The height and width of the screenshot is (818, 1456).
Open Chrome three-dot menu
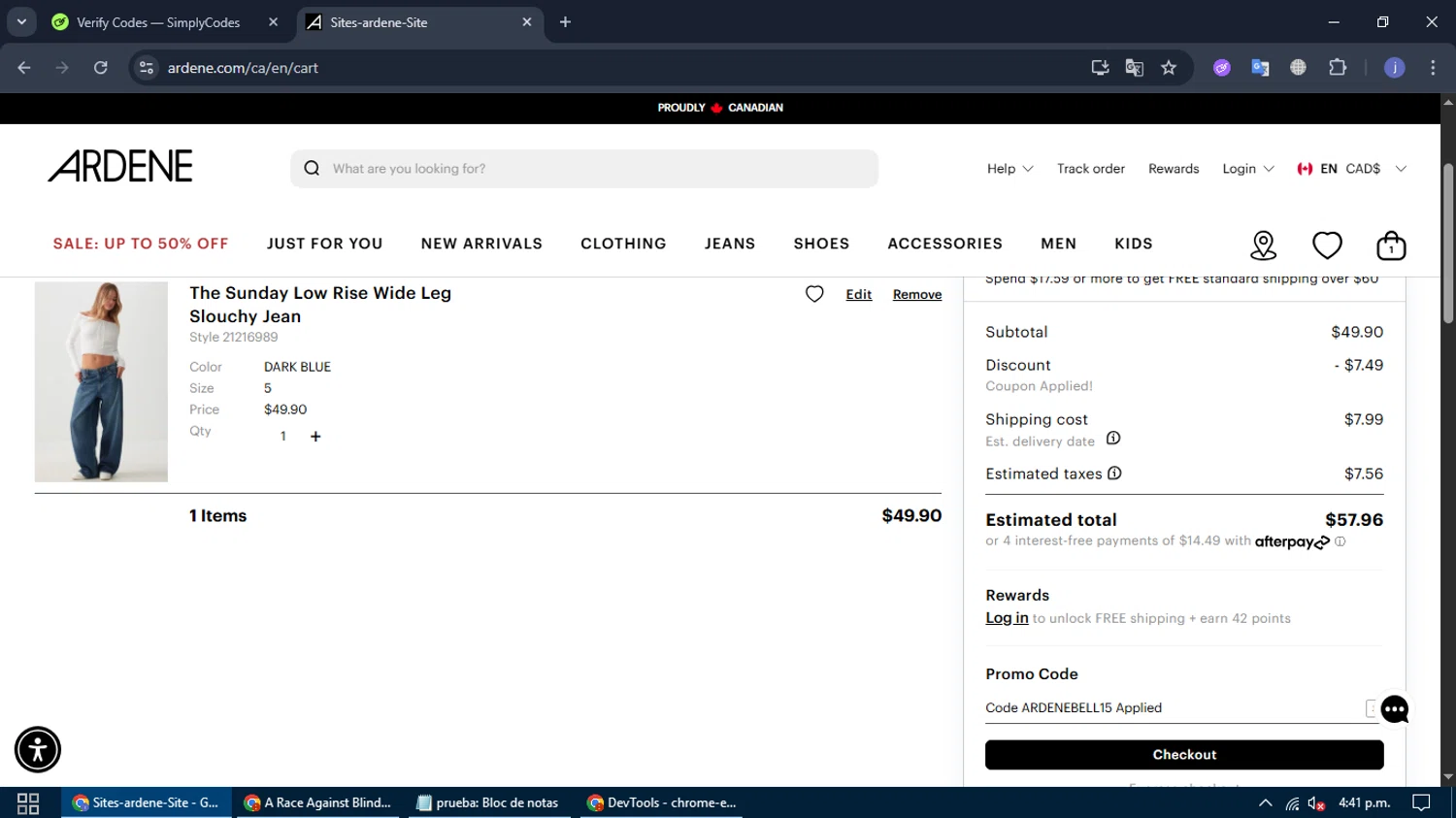coord(1433,68)
